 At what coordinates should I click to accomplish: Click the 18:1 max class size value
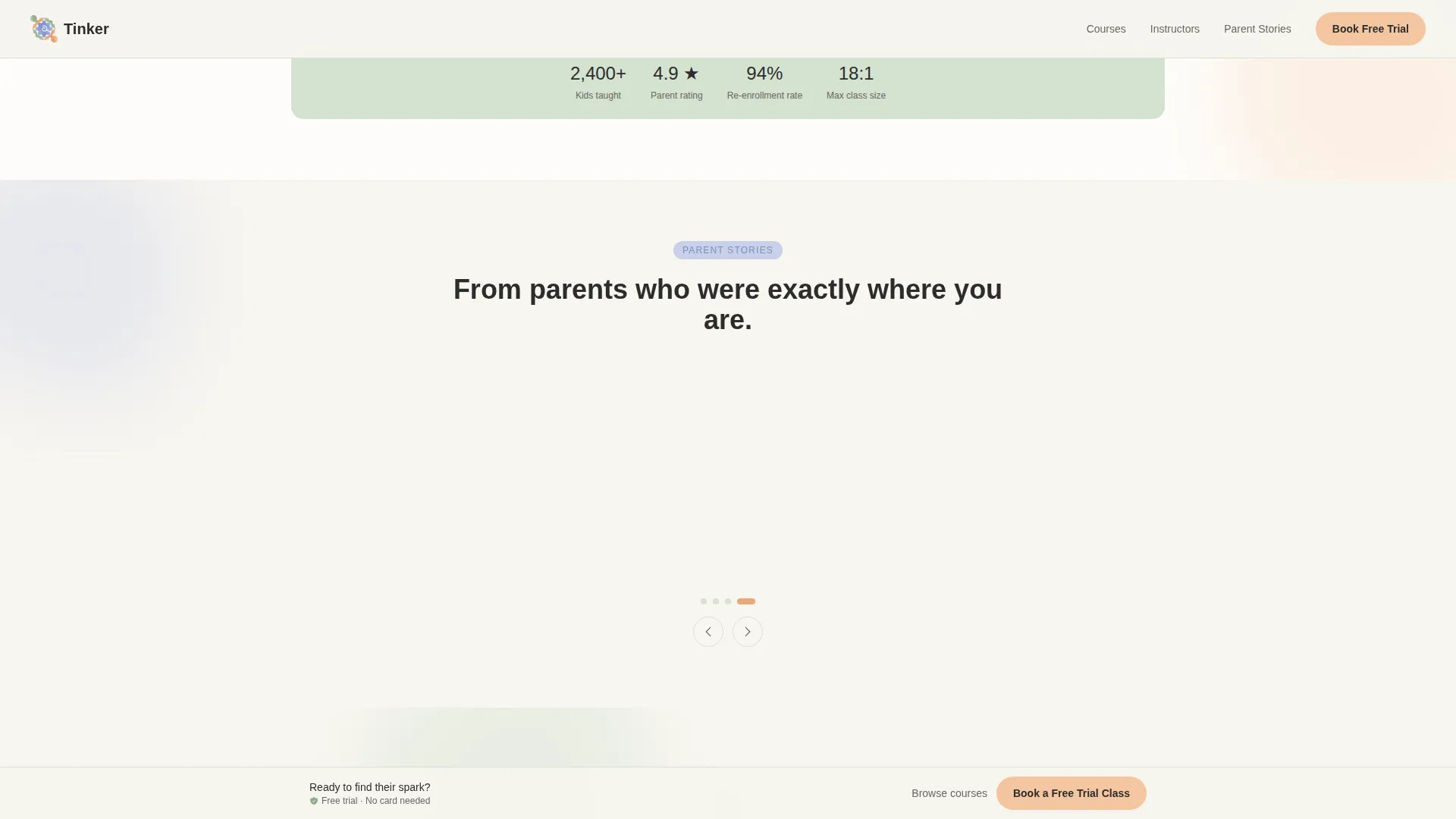coord(856,74)
